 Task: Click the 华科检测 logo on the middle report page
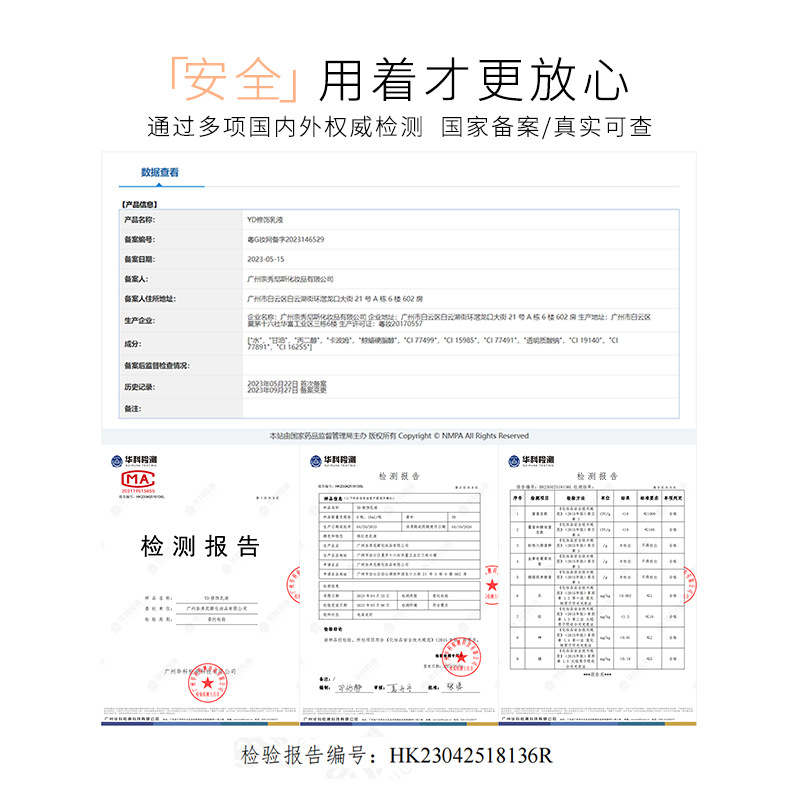(x=333, y=461)
